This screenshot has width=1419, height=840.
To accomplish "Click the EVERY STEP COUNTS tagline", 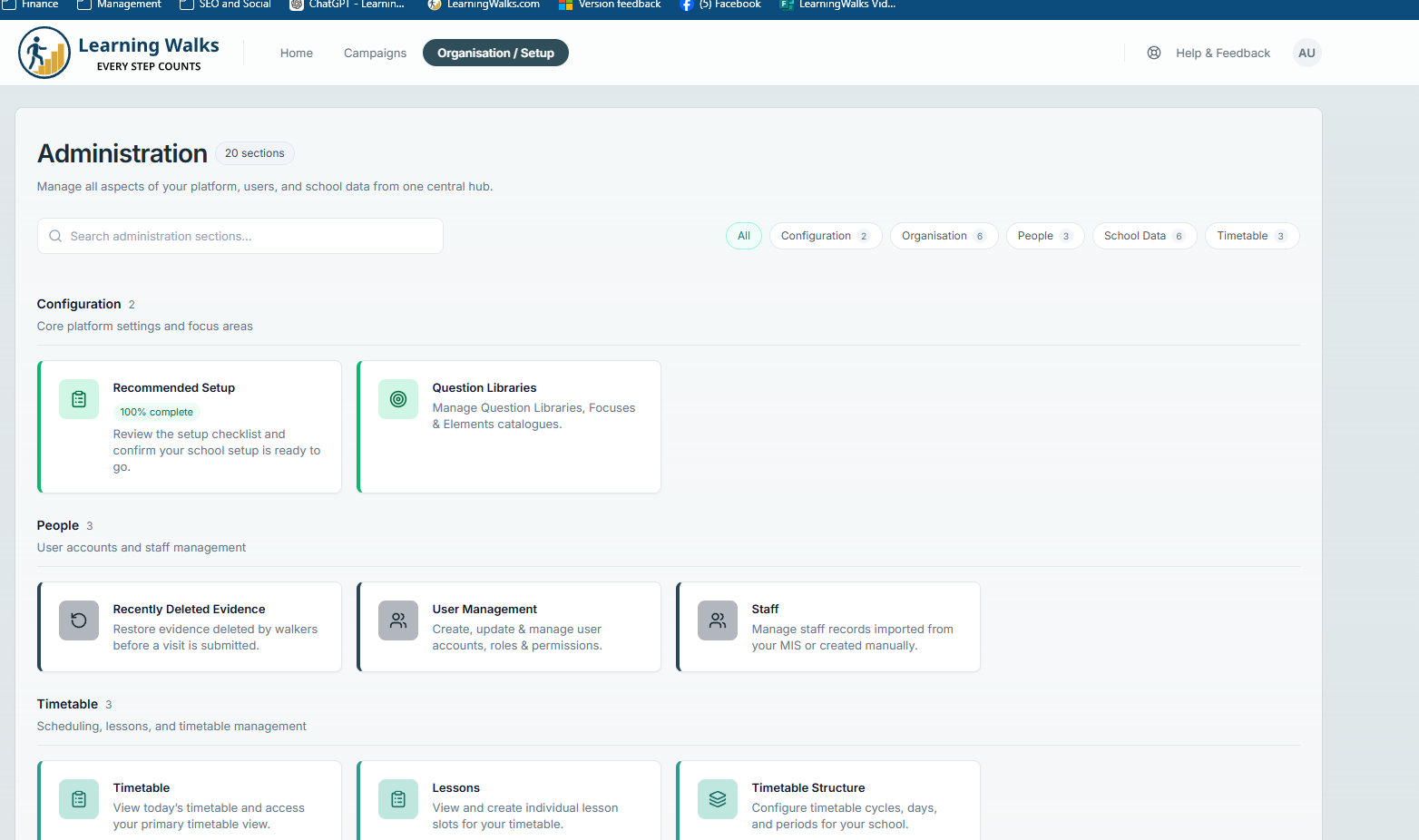I will pos(149,67).
